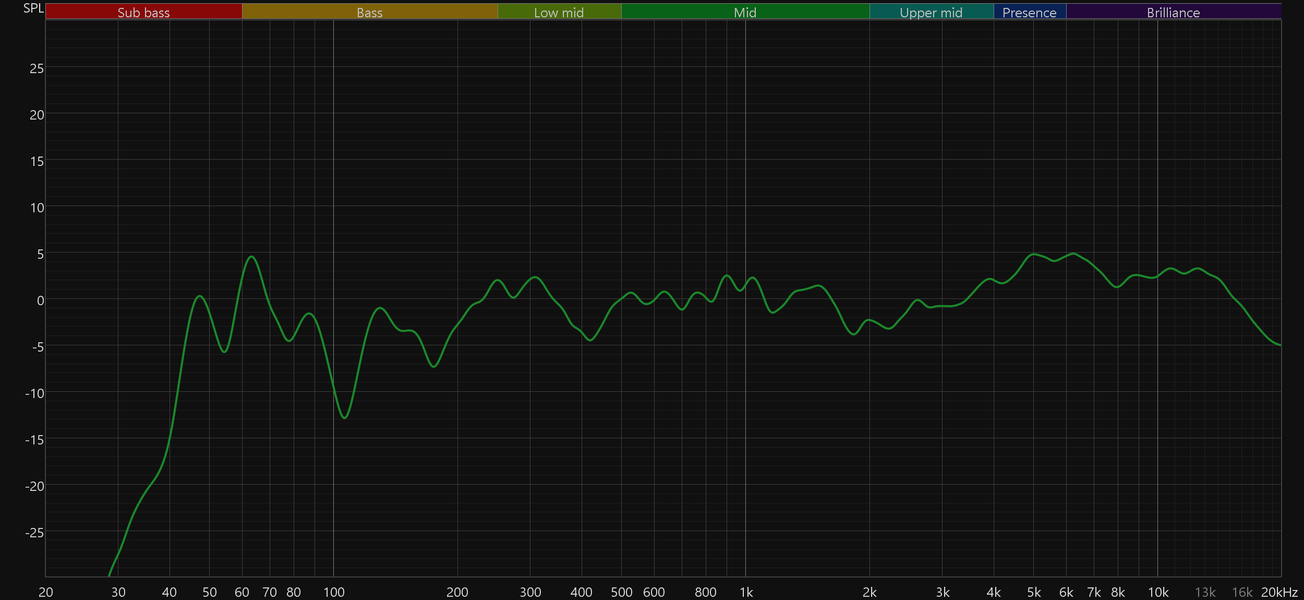Click the -15 dB SPL axis value
The width and height of the screenshot is (1304, 600).
[34, 439]
